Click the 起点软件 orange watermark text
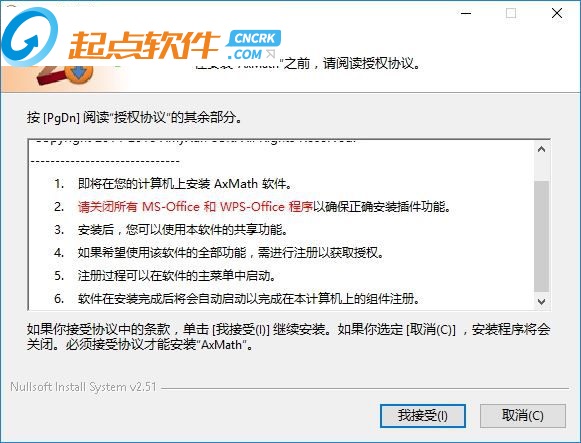The height and width of the screenshot is (443, 581). 143,45
